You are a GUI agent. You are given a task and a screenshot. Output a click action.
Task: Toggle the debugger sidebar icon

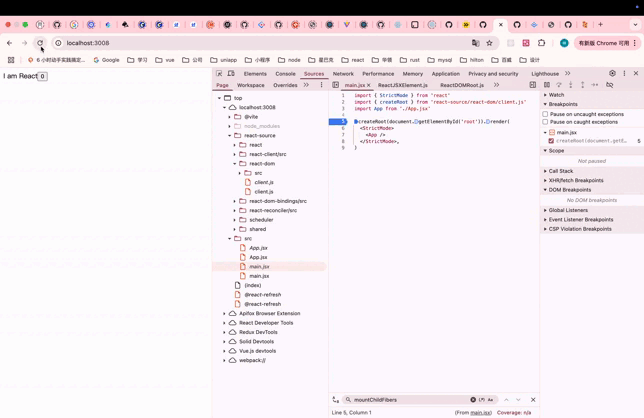point(533,85)
